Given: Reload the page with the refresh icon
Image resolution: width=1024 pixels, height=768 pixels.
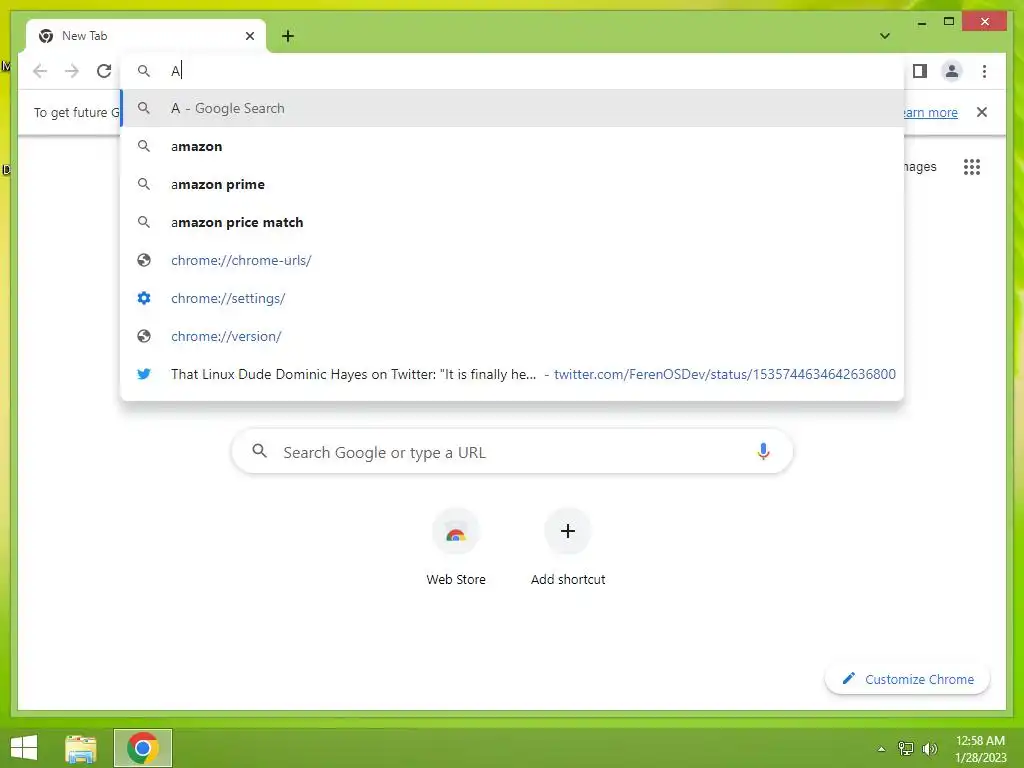Looking at the screenshot, I should click(104, 71).
